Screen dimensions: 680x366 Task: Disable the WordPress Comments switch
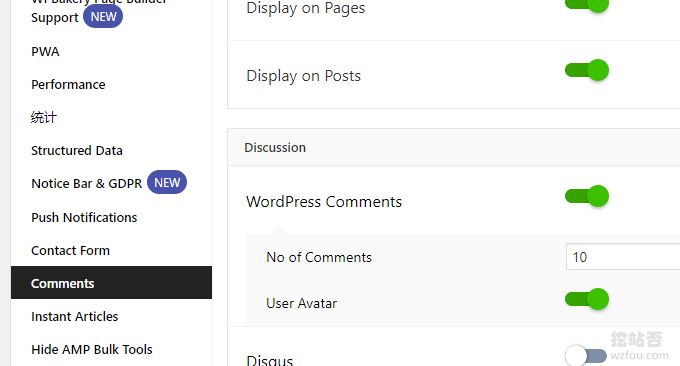click(x=587, y=196)
